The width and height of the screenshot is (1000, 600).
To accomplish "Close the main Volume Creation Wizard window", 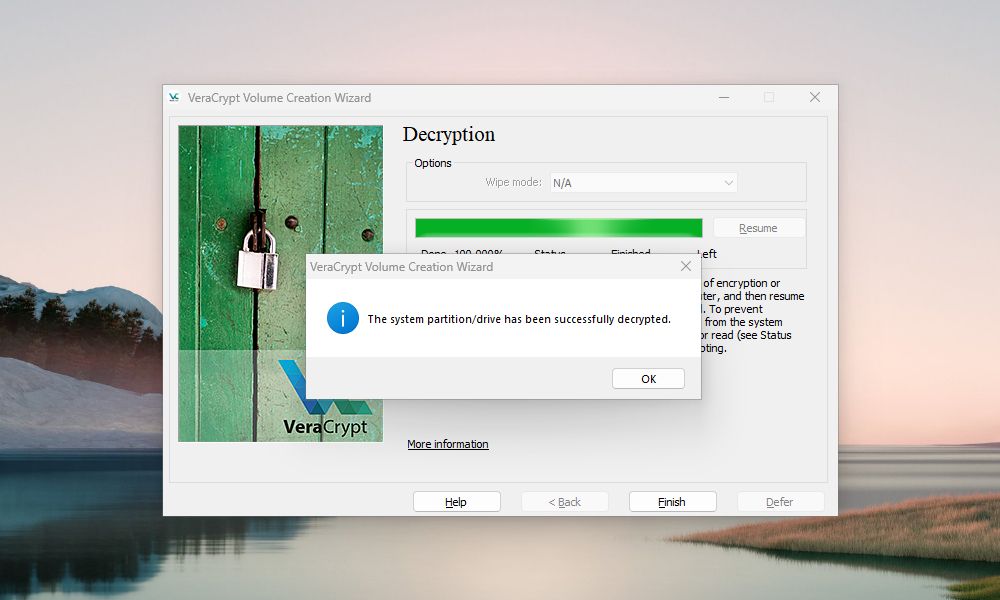I will (815, 98).
